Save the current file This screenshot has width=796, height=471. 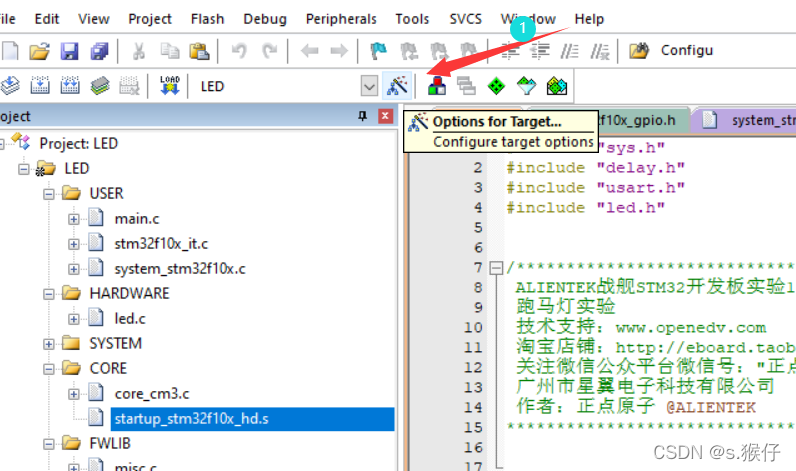click(70, 51)
